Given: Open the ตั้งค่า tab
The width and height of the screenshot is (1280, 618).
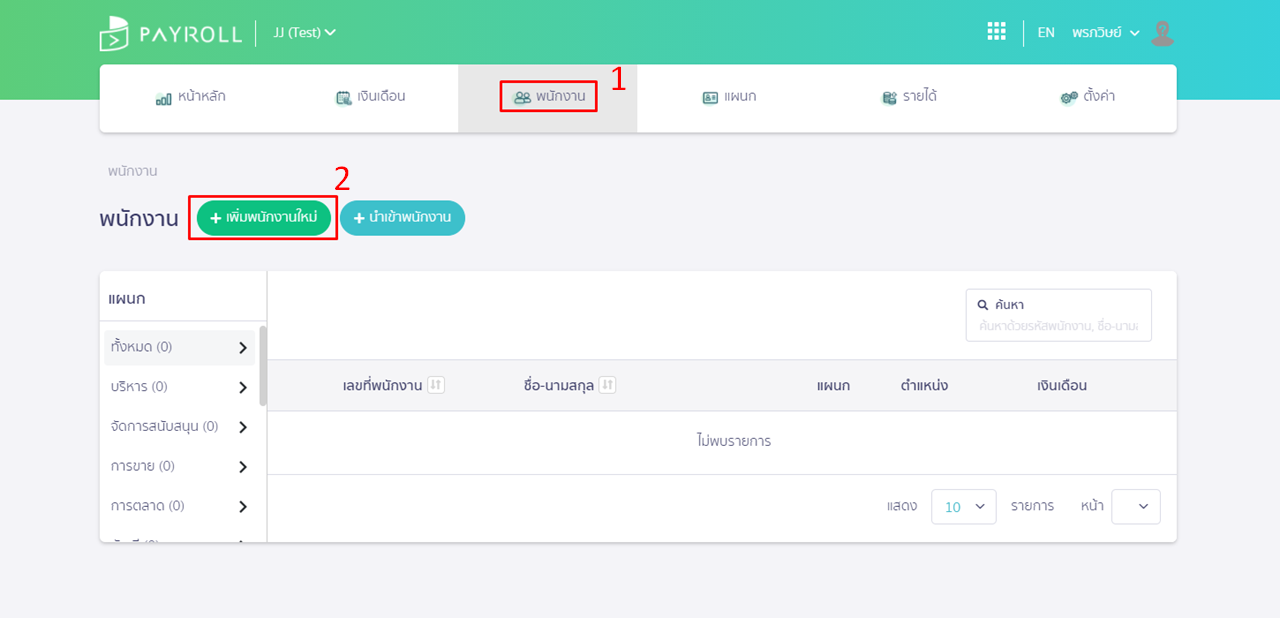Looking at the screenshot, I should pyautogui.click(x=1087, y=97).
